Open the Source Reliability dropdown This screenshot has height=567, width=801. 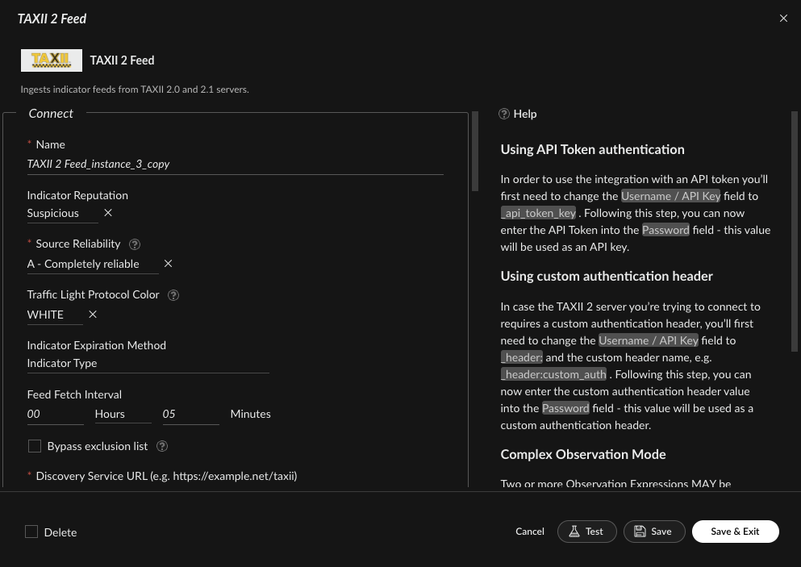pyautogui.click(x=88, y=264)
